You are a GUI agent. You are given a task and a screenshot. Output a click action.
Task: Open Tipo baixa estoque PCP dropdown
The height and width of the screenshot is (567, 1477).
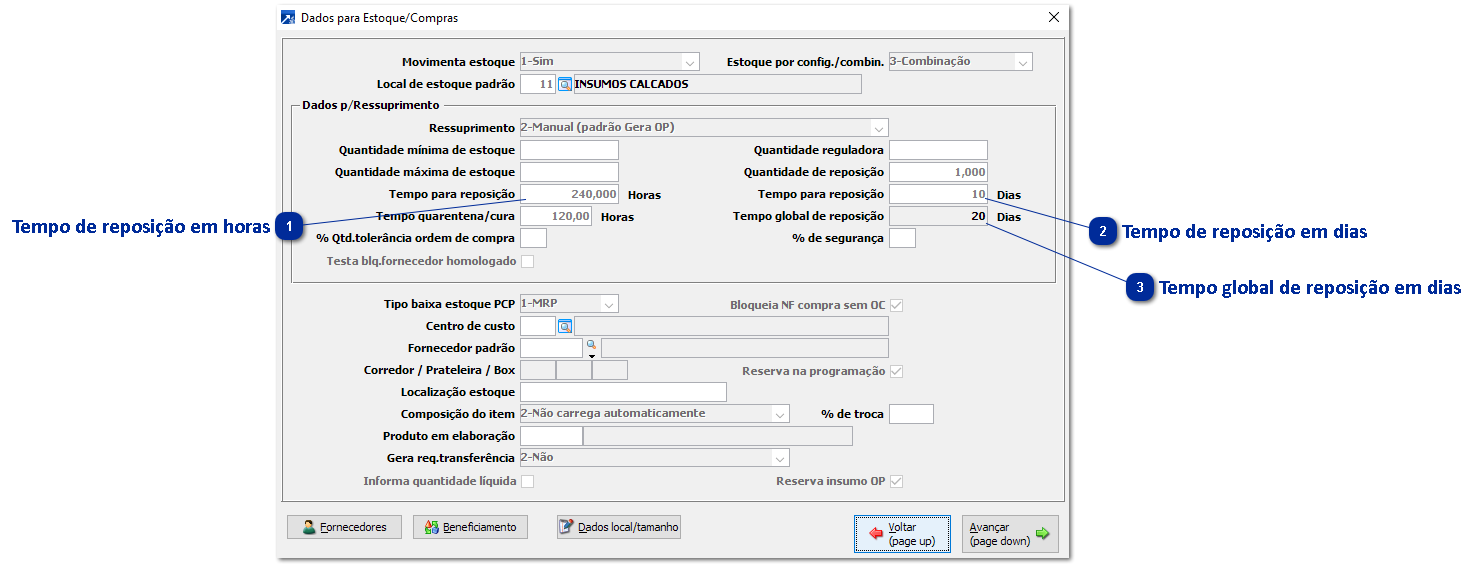click(x=608, y=304)
